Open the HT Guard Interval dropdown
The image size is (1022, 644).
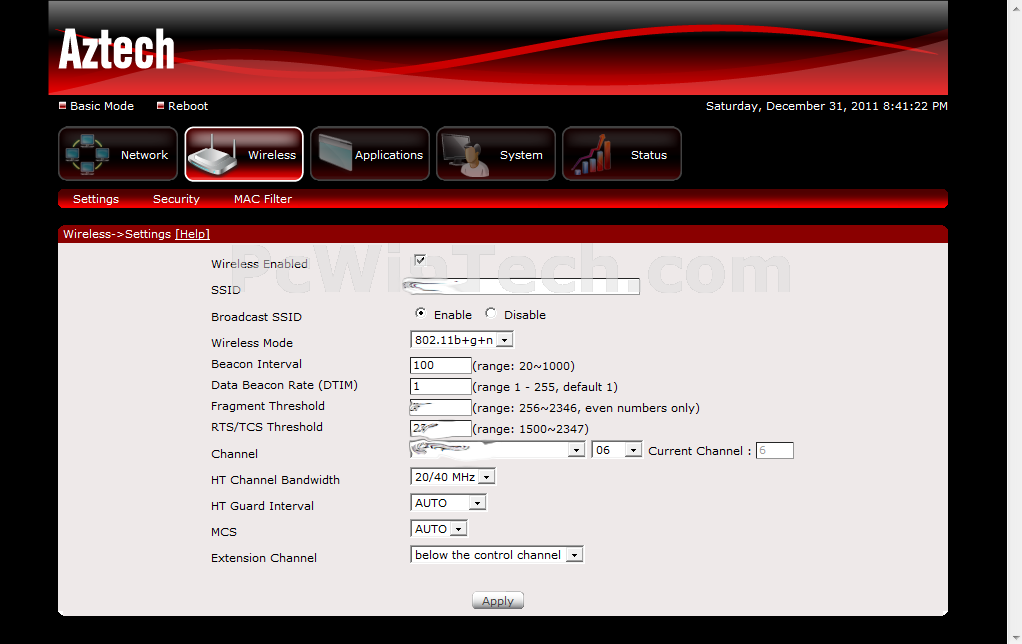pyautogui.click(x=448, y=503)
